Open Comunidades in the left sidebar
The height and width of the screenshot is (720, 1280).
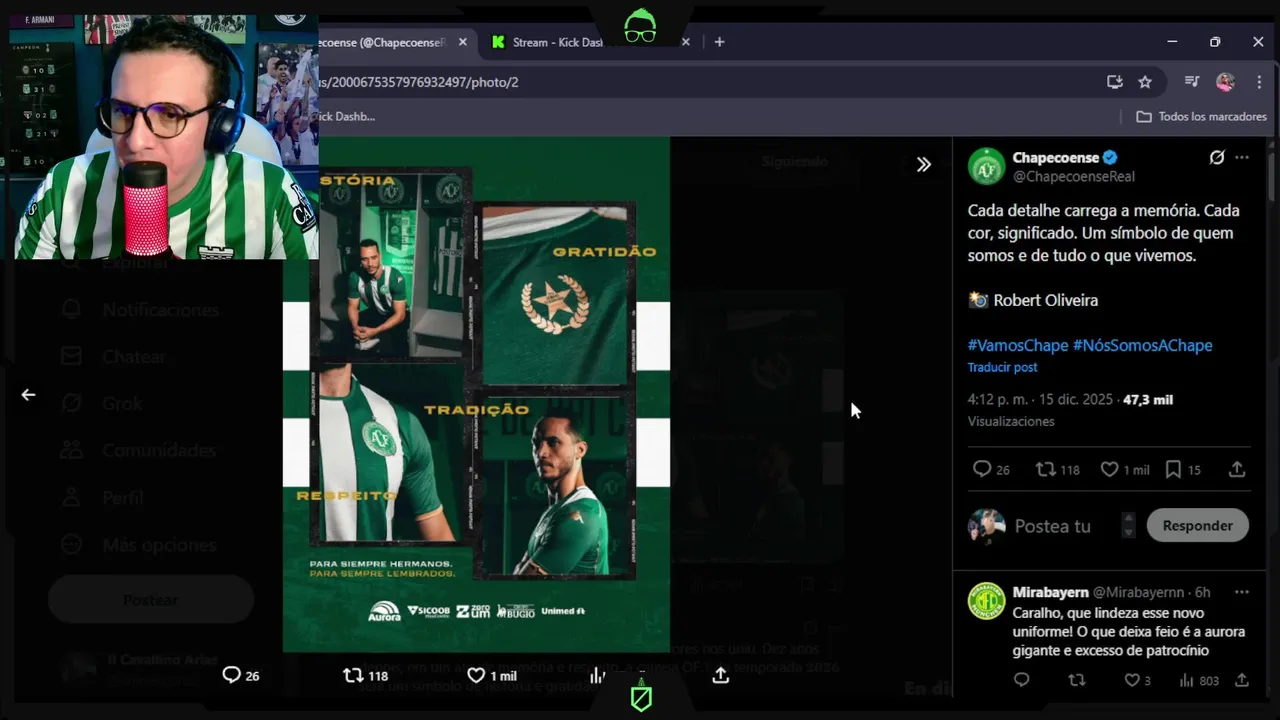[138, 451]
